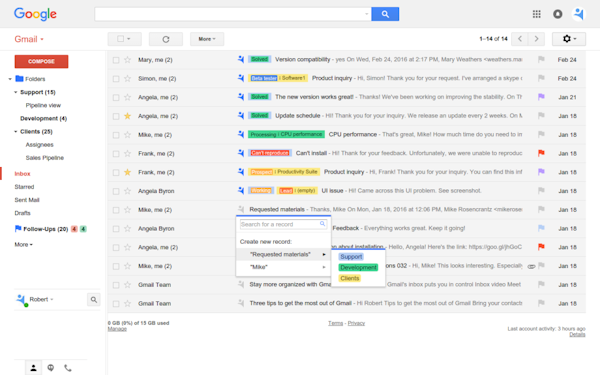Open the Google apps grid icon

coord(536,14)
